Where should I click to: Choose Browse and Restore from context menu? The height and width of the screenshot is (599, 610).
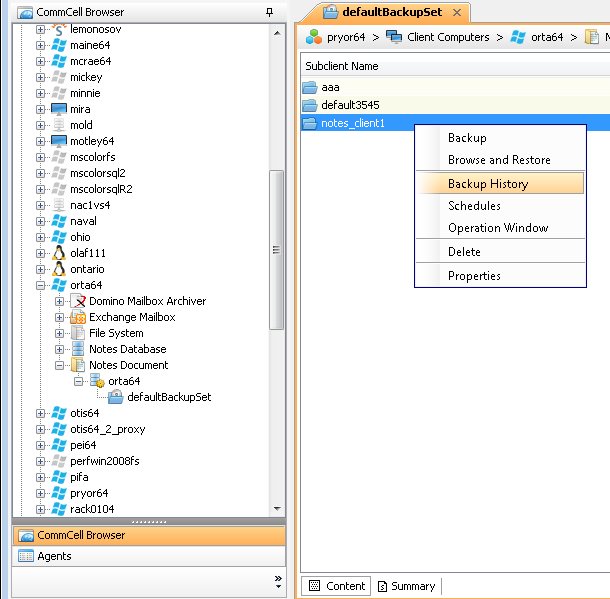click(500, 160)
